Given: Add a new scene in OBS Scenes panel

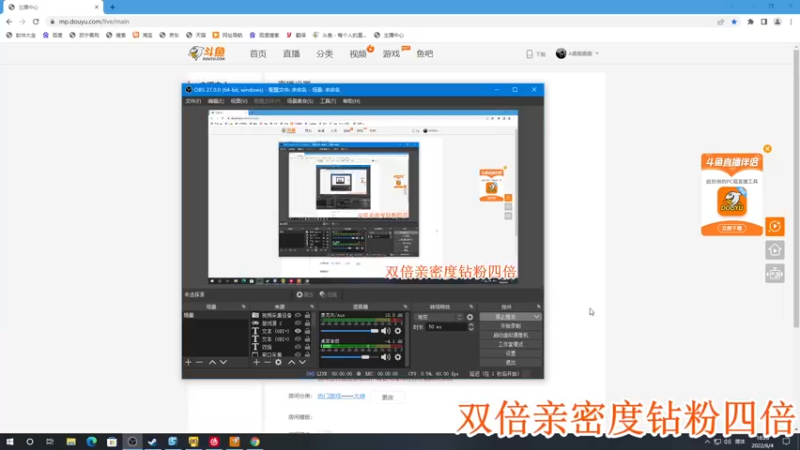Looking at the screenshot, I should [188, 362].
